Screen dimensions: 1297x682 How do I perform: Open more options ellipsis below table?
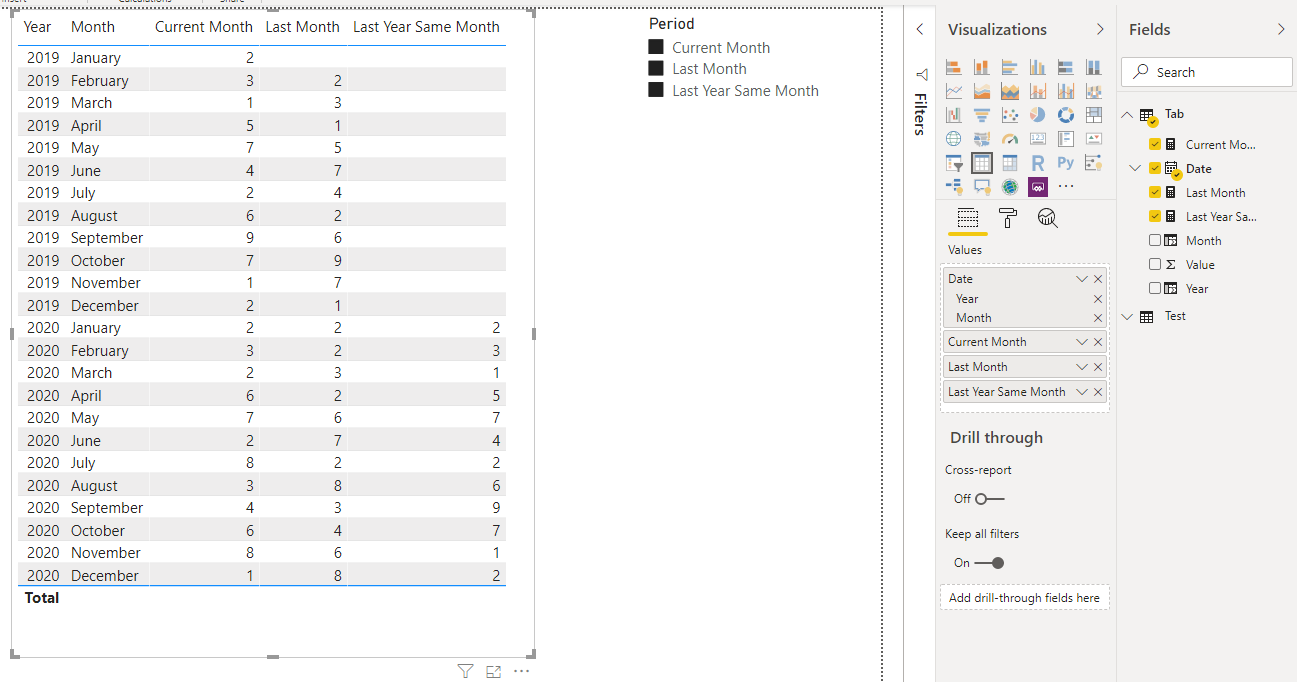pyautogui.click(x=521, y=671)
